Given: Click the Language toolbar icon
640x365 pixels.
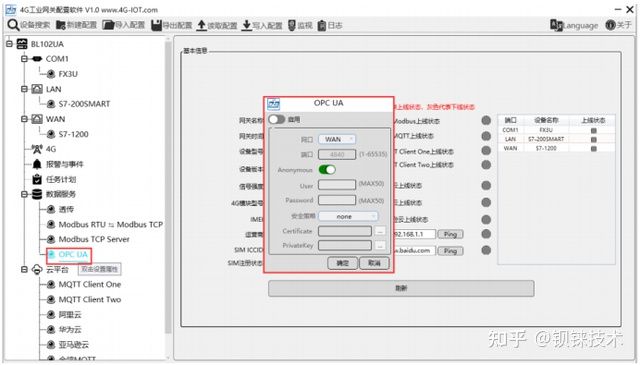Looking at the screenshot, I should [556, 25].
